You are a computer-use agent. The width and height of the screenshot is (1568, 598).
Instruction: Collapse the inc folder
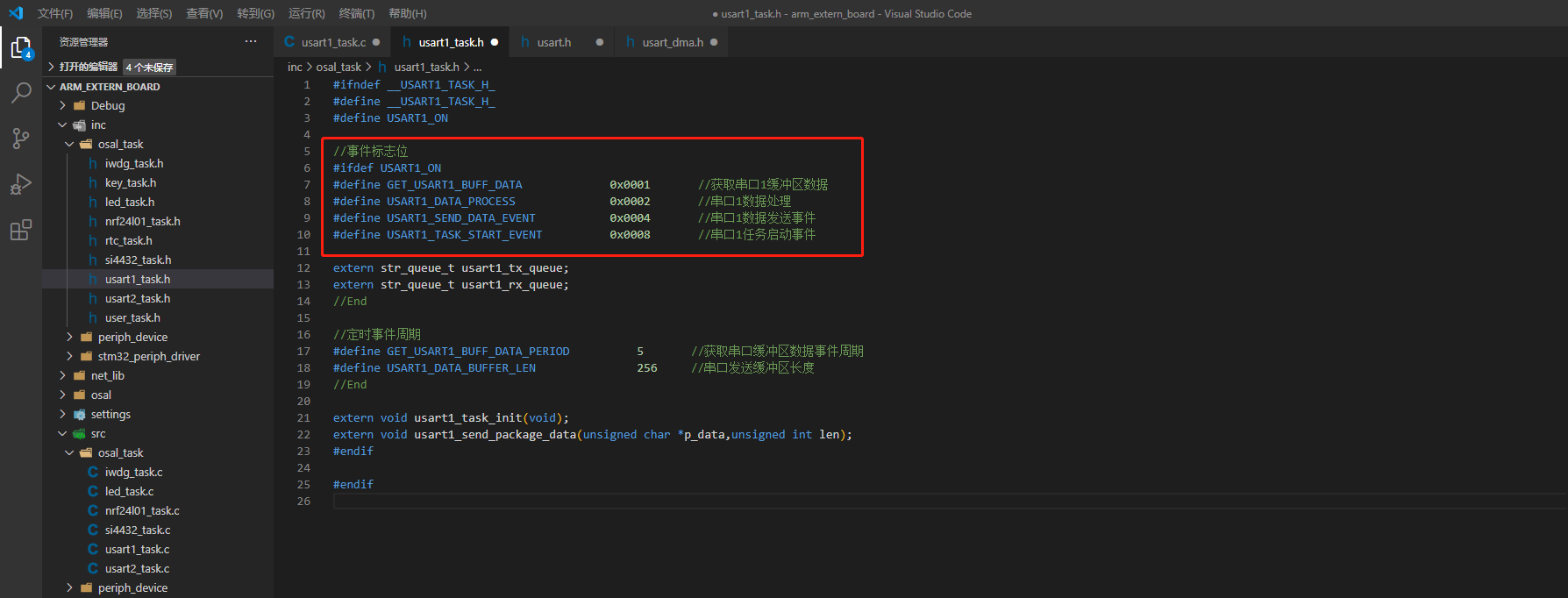coord(98,125)
